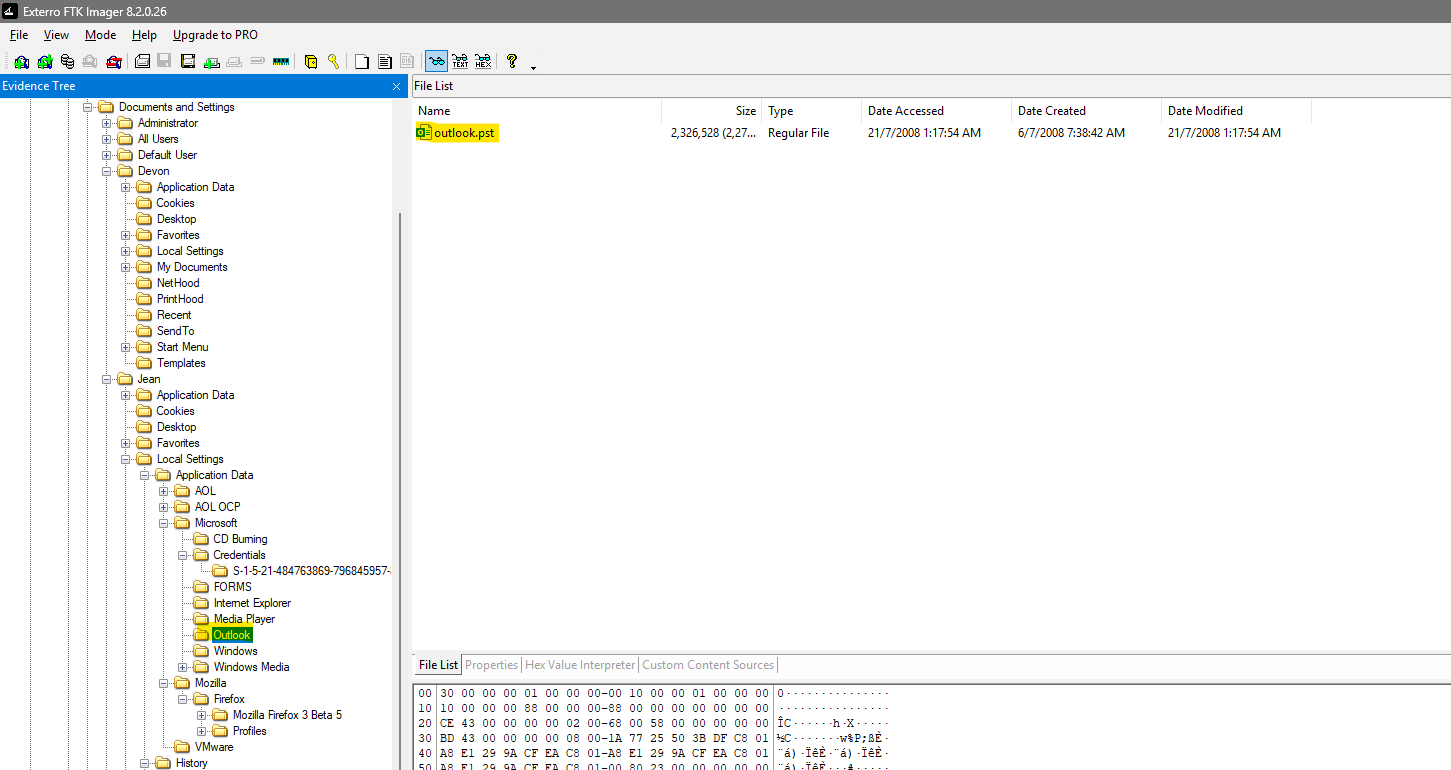Expand Mozilla Firefox 3 Beta 5 node
Viewport: 1451px width, 770px height.
(x=202, y=715)
